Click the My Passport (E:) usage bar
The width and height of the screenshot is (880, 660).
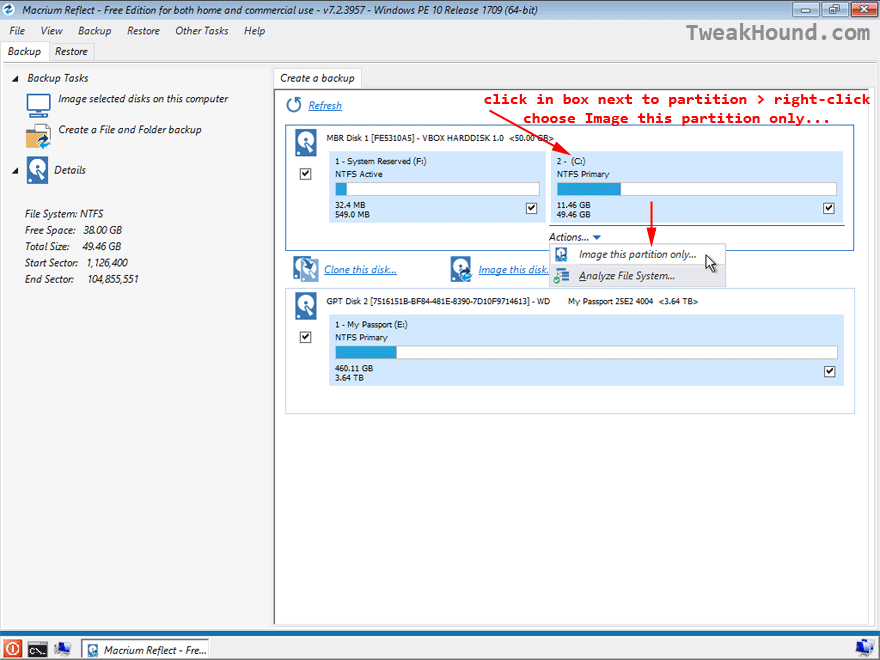click(x=586, y=352)
